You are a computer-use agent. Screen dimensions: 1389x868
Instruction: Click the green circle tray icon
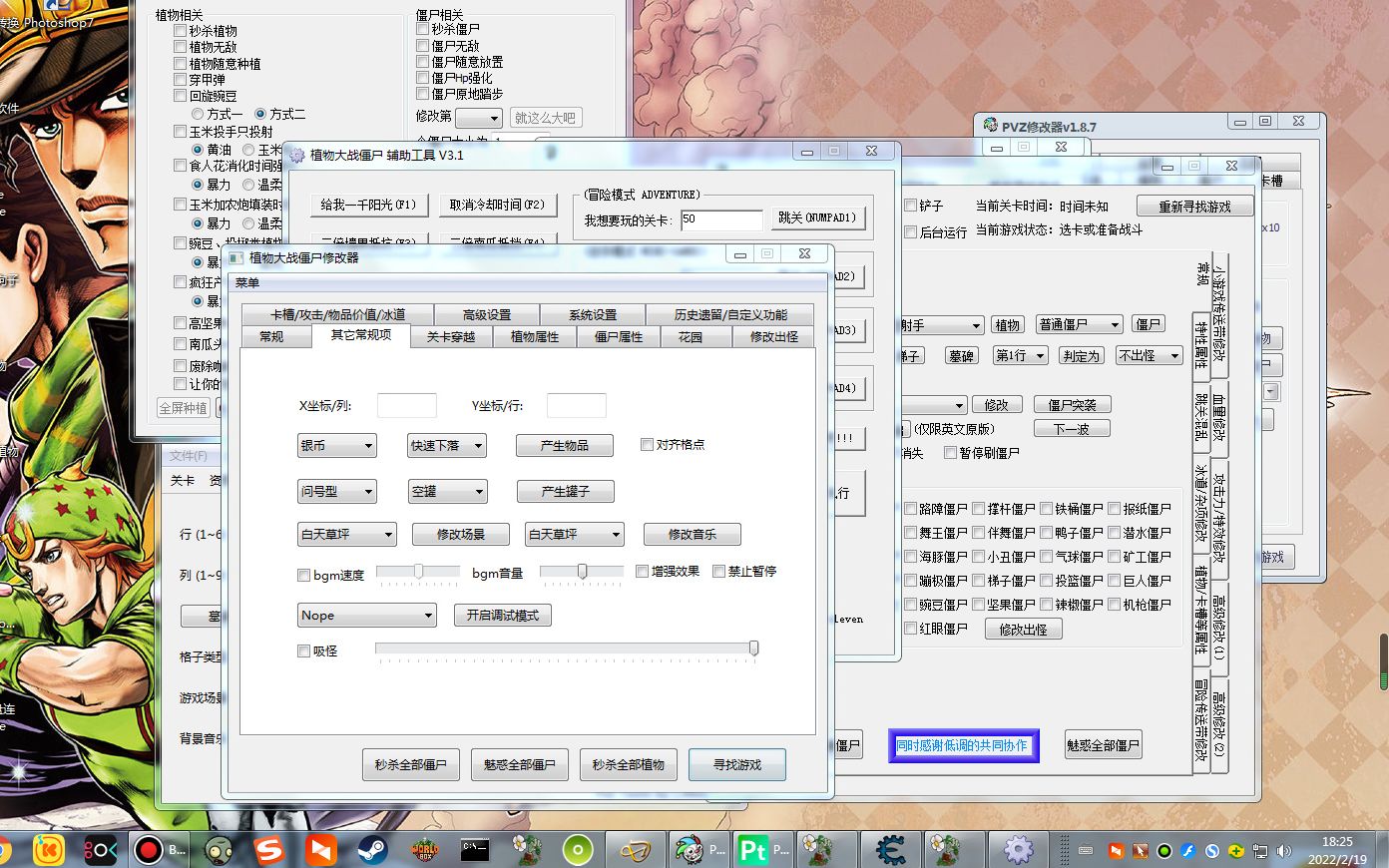pyautogui.click(x=1163, y=851)
